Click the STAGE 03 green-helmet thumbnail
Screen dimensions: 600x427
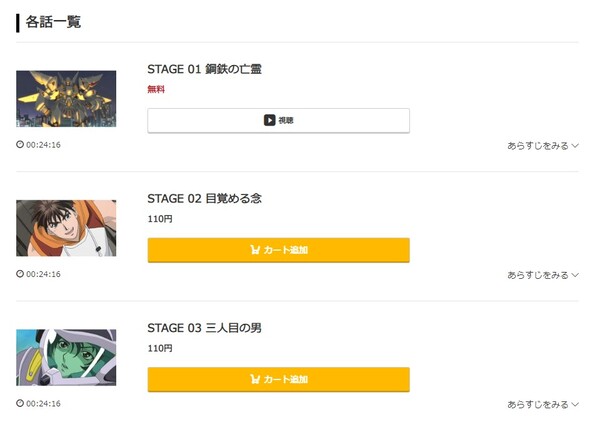click(x=66, y=358)
